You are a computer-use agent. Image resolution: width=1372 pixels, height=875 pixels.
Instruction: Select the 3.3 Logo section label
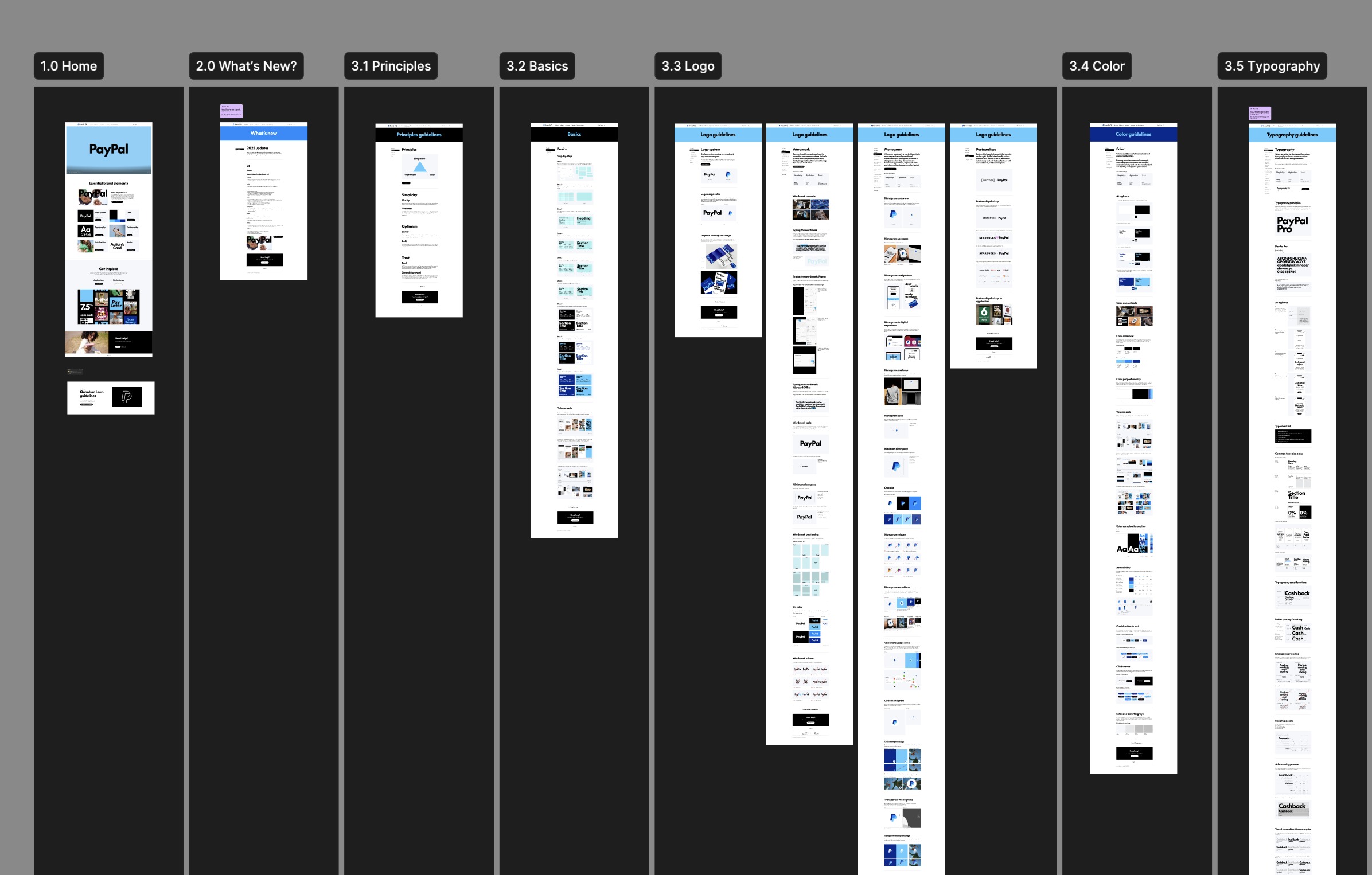pos(688,66)
